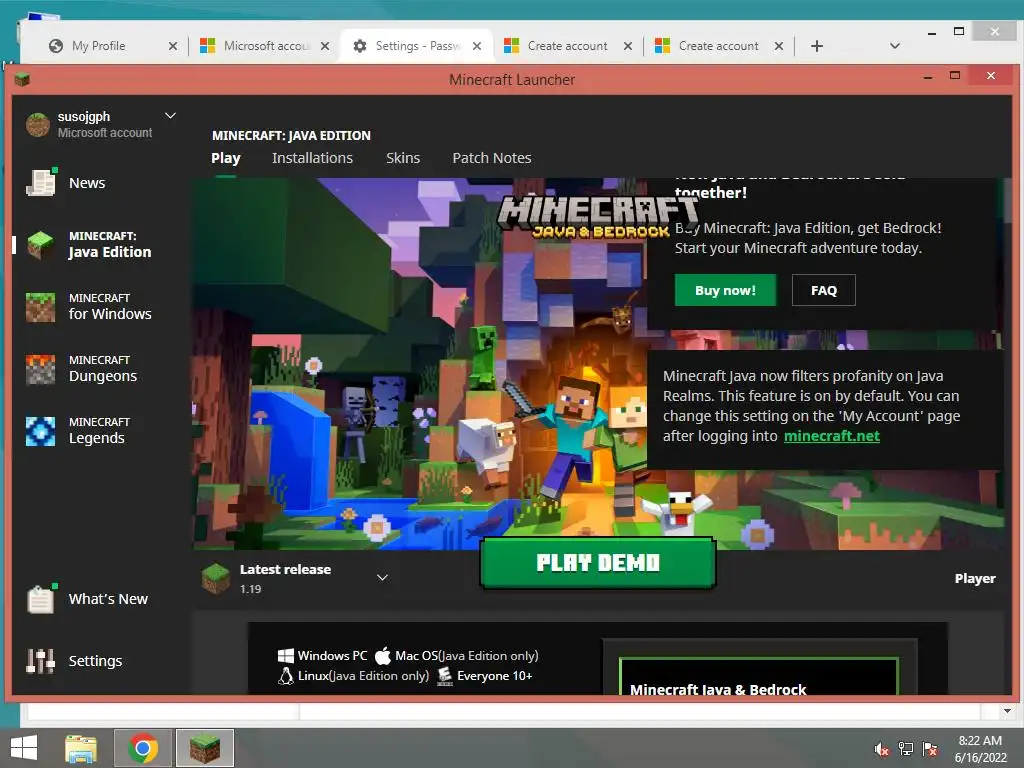Click the MINECRAFT: JAVA EDITION heading
1024x768 pixels.
[291, 136]
